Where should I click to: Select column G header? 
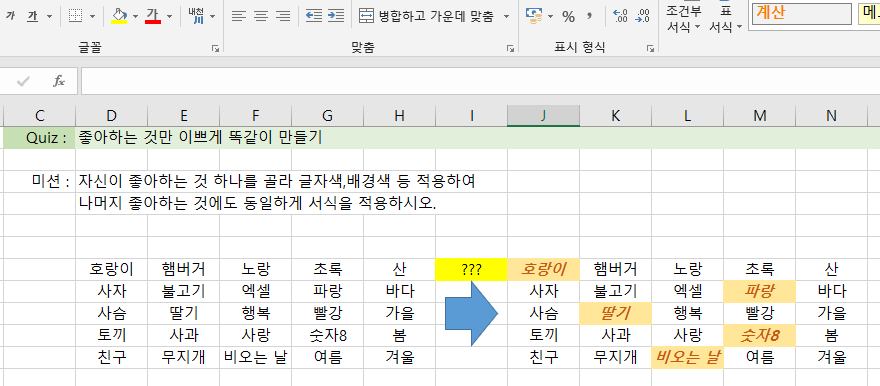(327, 116)
